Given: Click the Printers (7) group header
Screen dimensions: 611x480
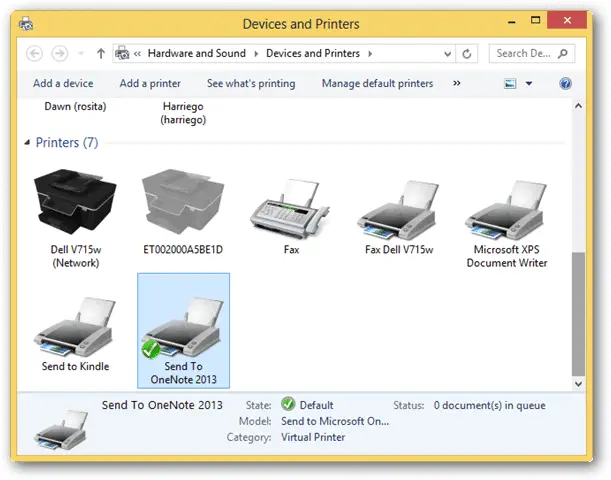Looking at the screenshot, I should pyautogui.click(x=67, y=143).
